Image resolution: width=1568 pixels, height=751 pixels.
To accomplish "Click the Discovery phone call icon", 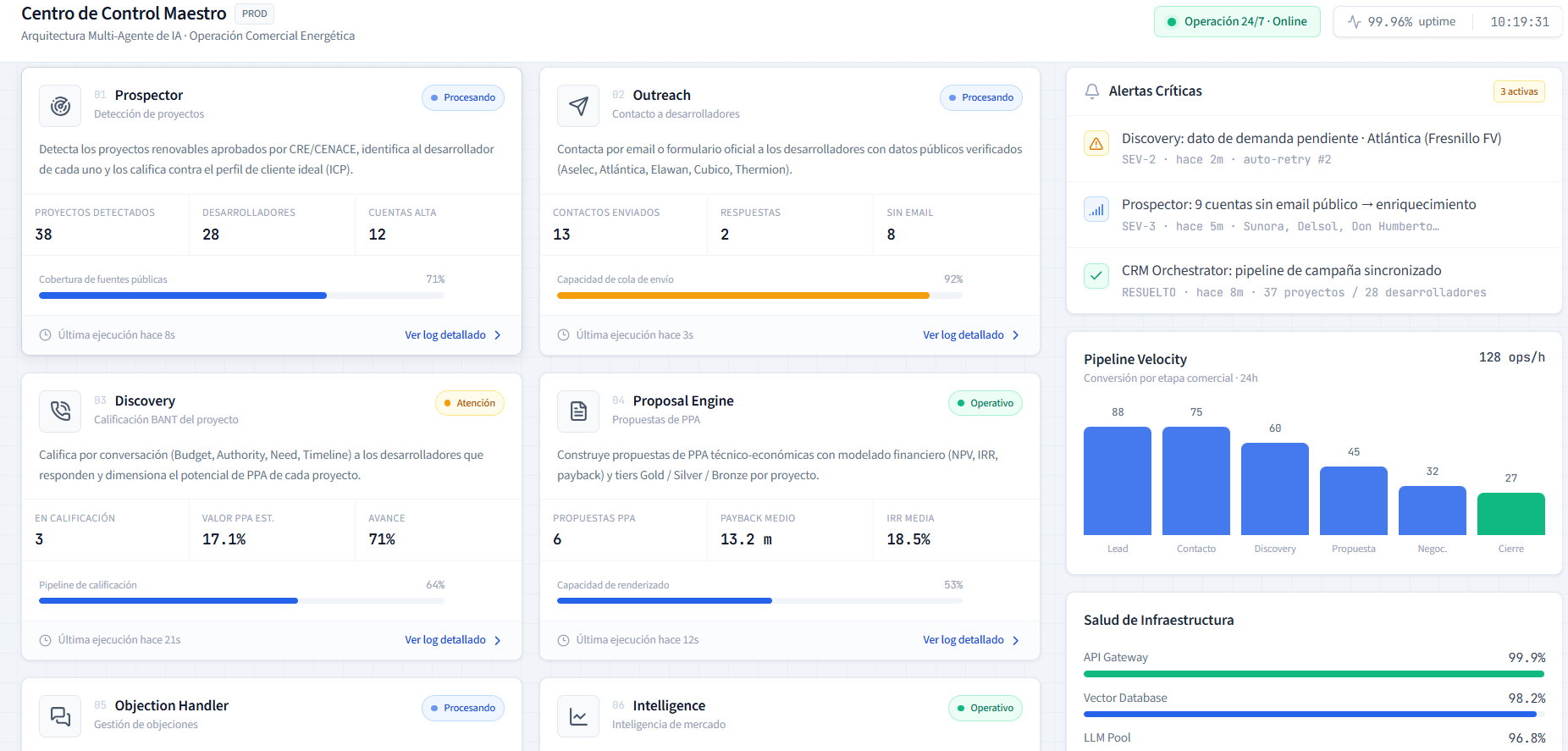I will 60,411.
